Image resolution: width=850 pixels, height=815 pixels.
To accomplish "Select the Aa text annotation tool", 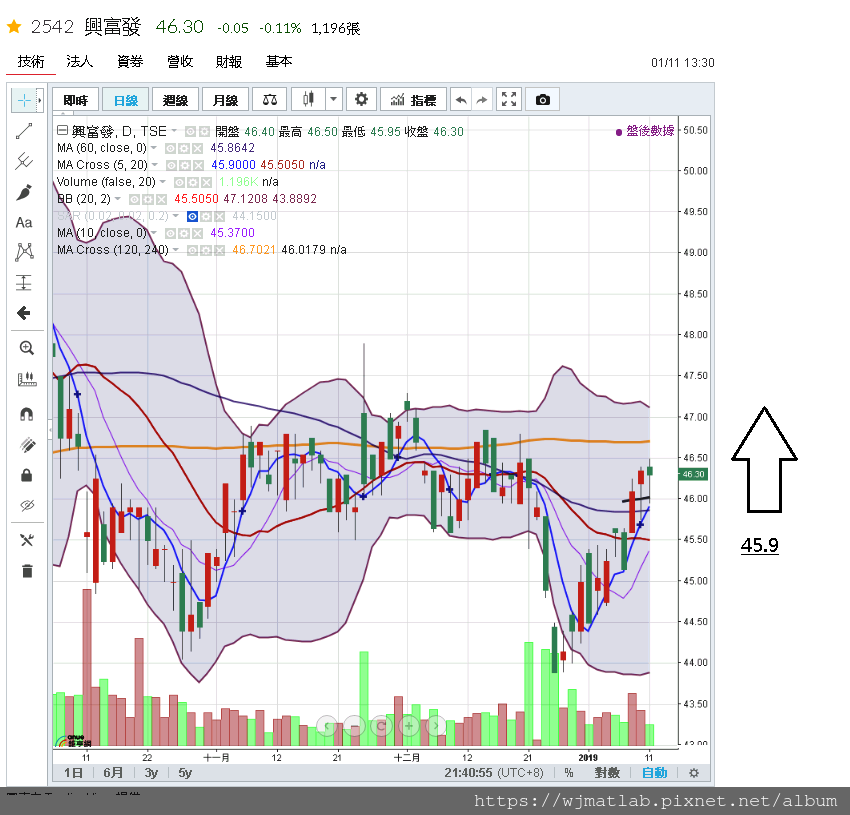I will [x=24, y=222].
